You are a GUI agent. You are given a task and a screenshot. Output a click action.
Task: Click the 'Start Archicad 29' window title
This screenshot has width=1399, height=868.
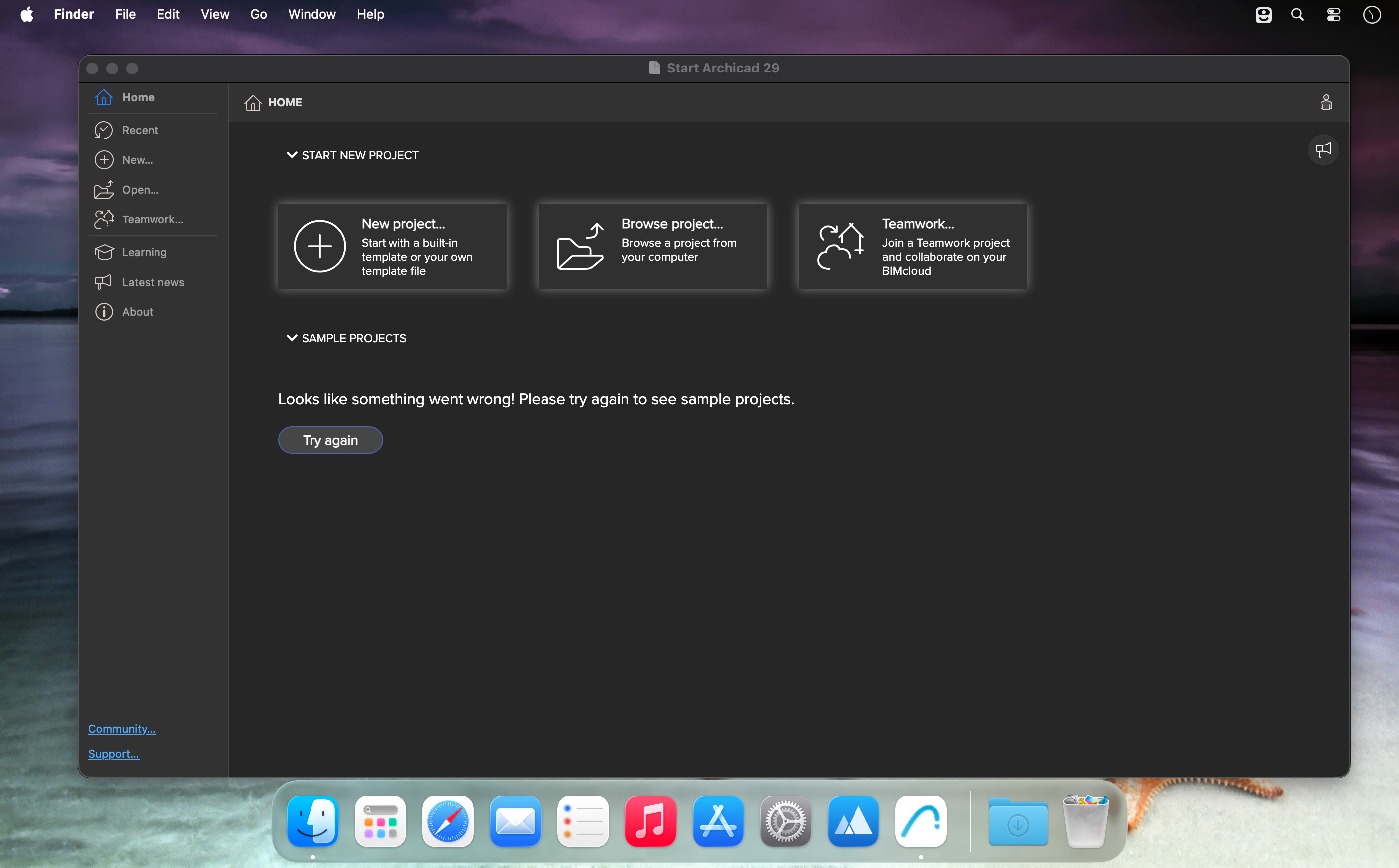point(722,69)
